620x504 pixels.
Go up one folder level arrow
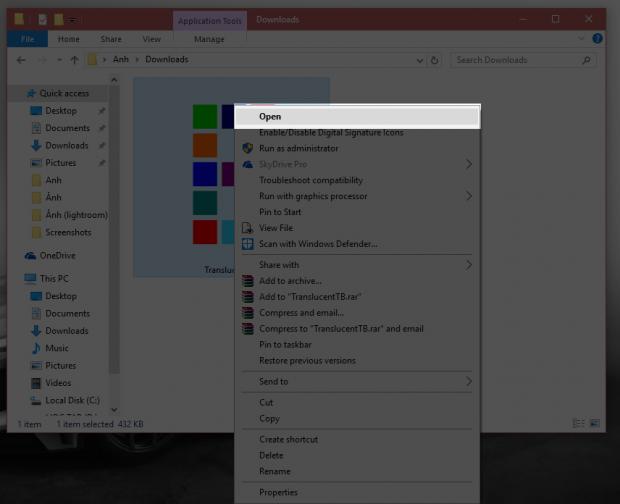click(74, 60)
